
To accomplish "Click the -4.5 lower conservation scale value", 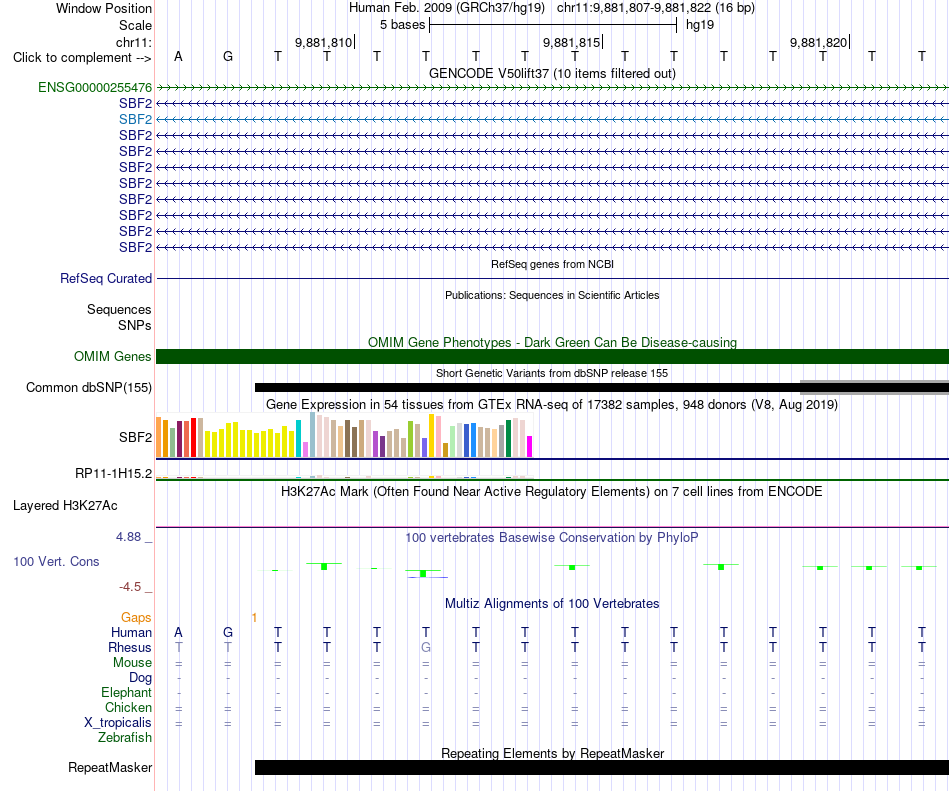I will 130,586.
